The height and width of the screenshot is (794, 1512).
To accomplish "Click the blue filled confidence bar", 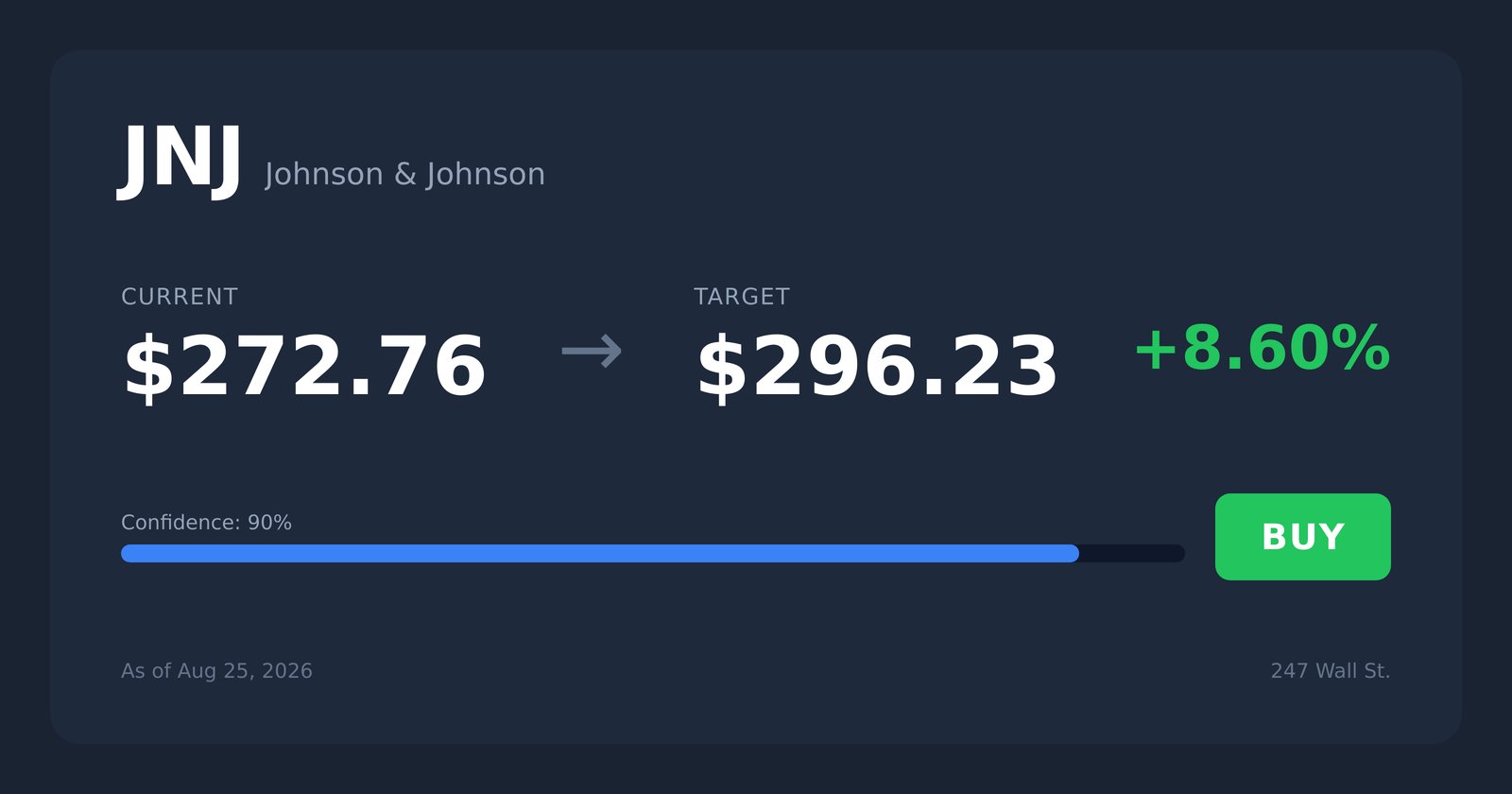I will coord(600,553).
